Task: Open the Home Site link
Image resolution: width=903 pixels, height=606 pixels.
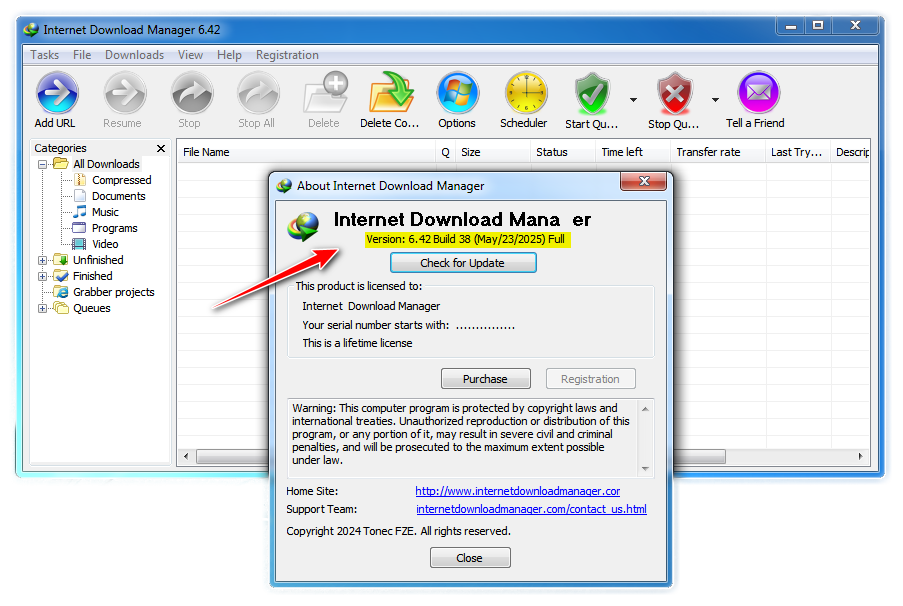Action: (518, 491)
